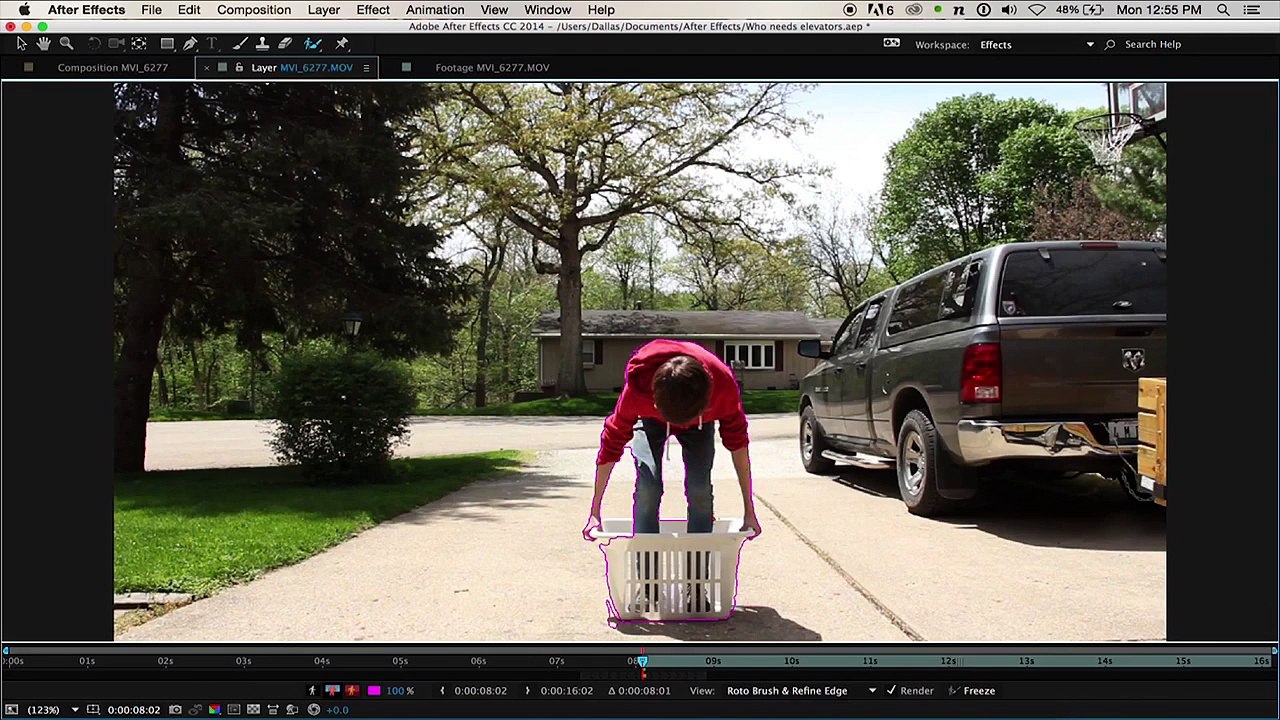This screenshot has width=1280, height=720.
Task: Open Spotlight search in menu bar
Action: tap(1223, 10)
